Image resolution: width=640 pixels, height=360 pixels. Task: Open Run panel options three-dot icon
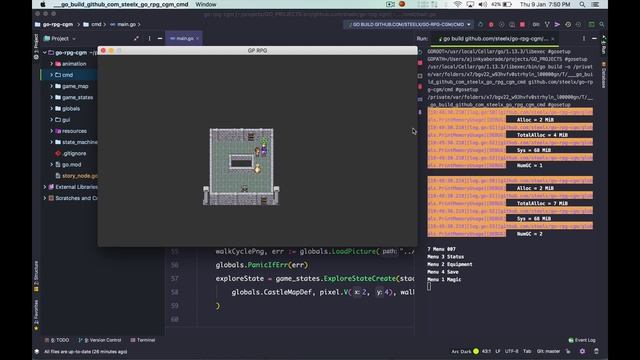[584, 38]
